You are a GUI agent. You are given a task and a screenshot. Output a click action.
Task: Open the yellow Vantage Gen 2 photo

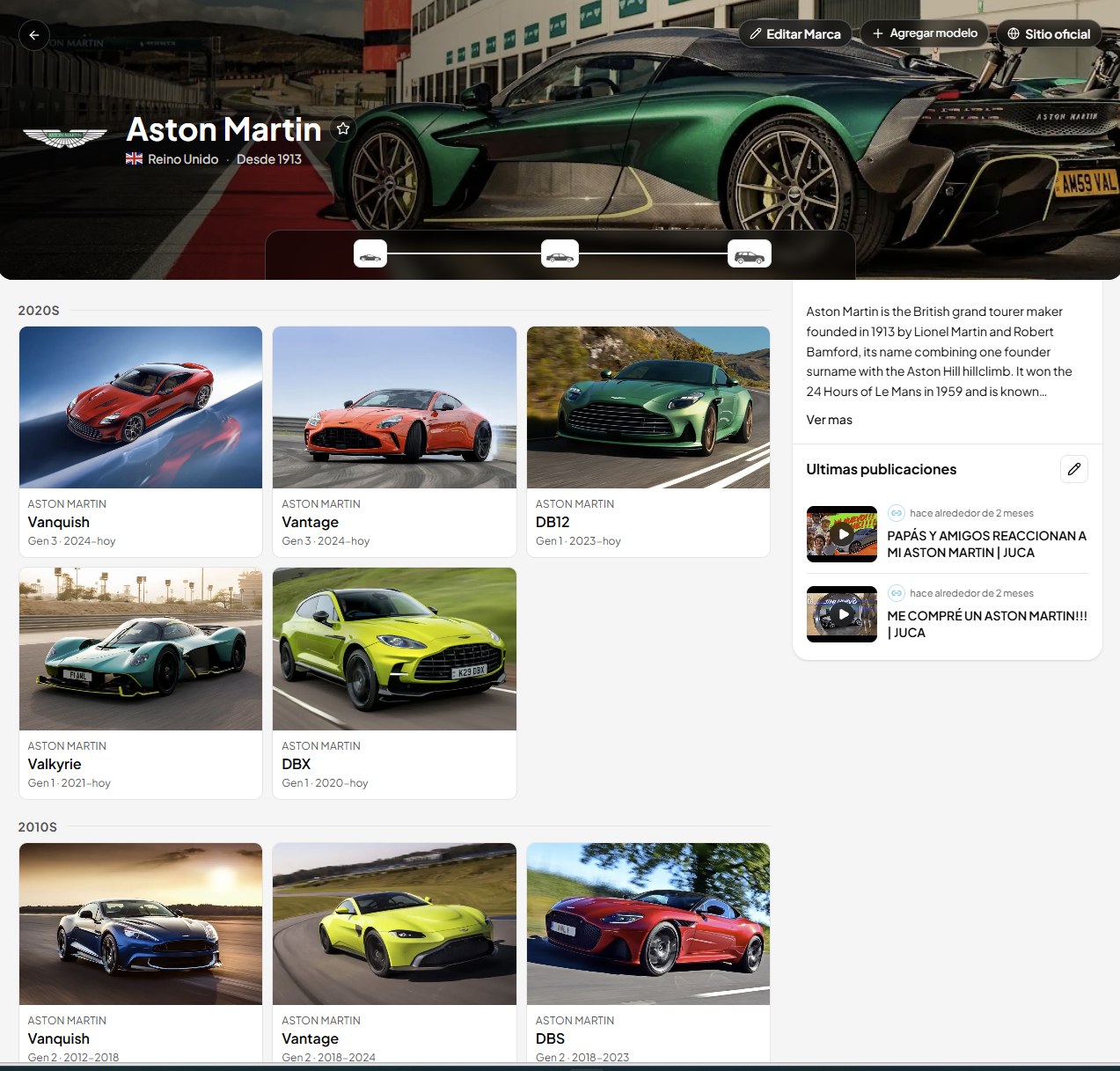click(394, 924)
